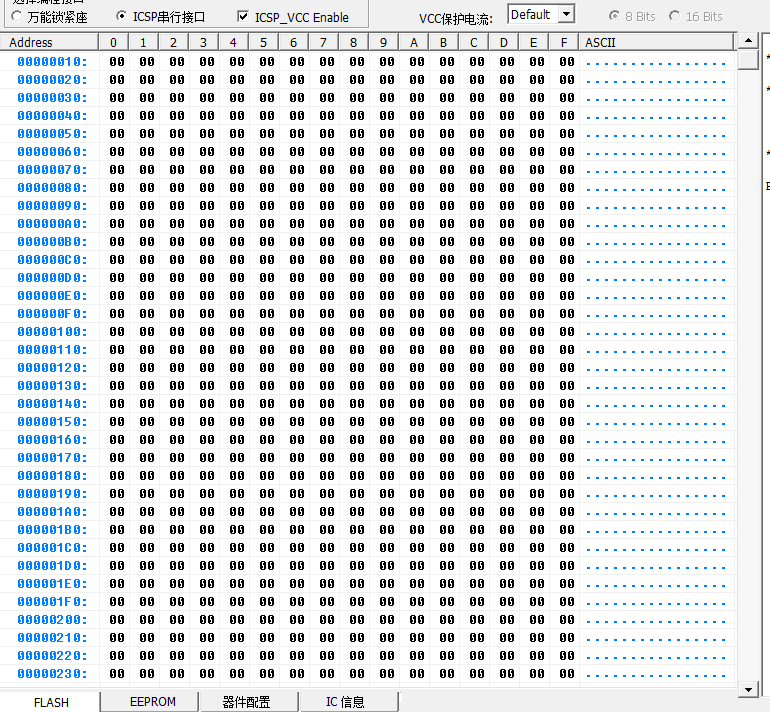This screenshot has width=770, height=712.
Task: Select the column F header
Action: (565, 42)
